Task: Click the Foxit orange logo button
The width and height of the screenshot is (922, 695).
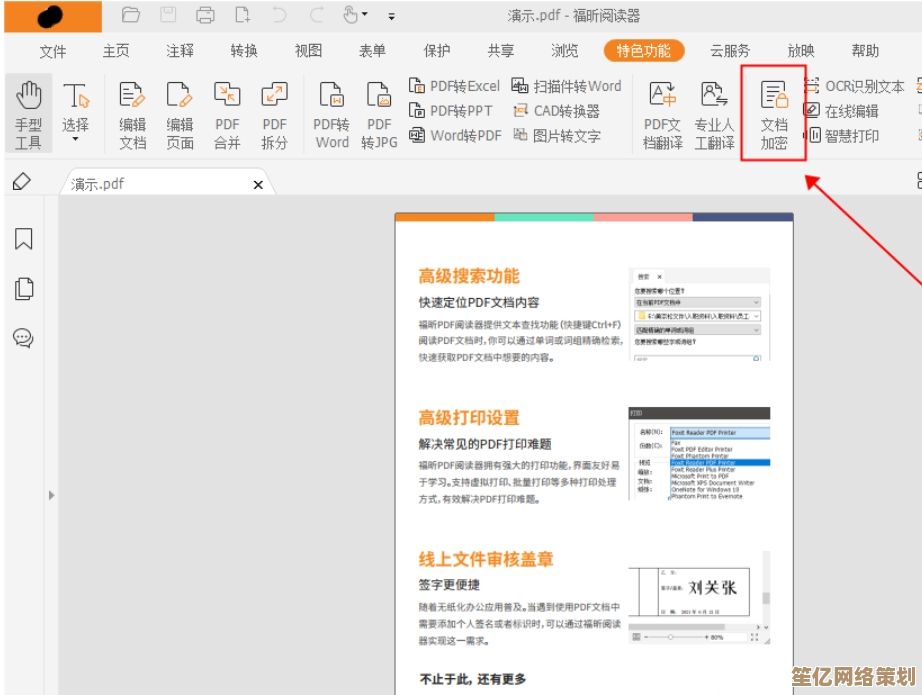Action: coord(53,16)
